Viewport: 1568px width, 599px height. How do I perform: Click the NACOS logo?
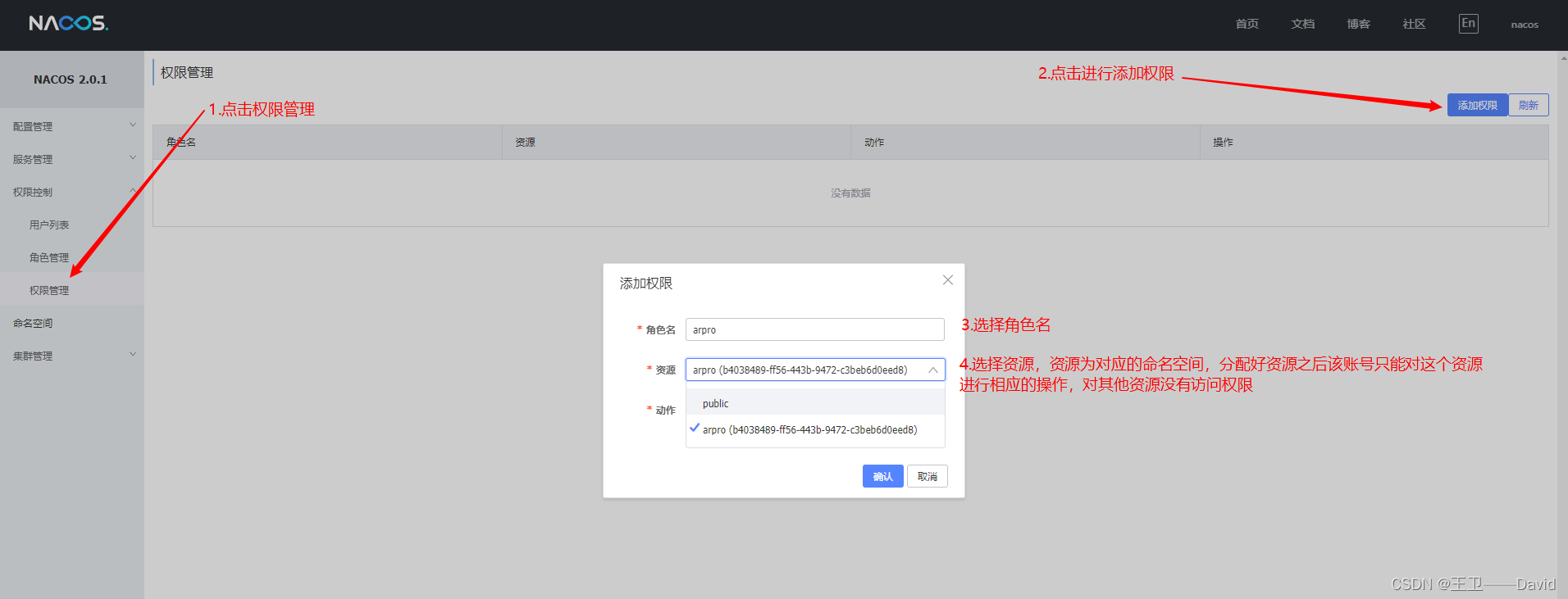coord(69,23)
